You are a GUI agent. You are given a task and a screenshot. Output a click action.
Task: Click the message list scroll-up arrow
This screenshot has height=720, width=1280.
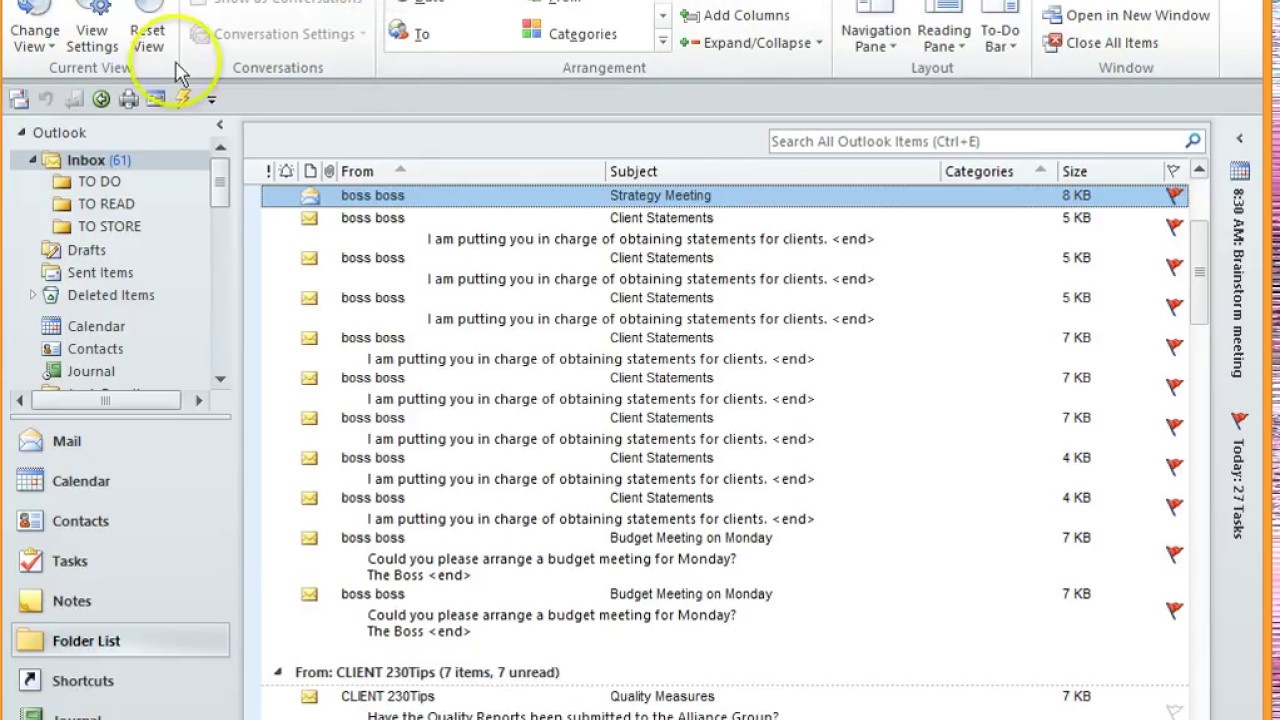(1199, 170)
